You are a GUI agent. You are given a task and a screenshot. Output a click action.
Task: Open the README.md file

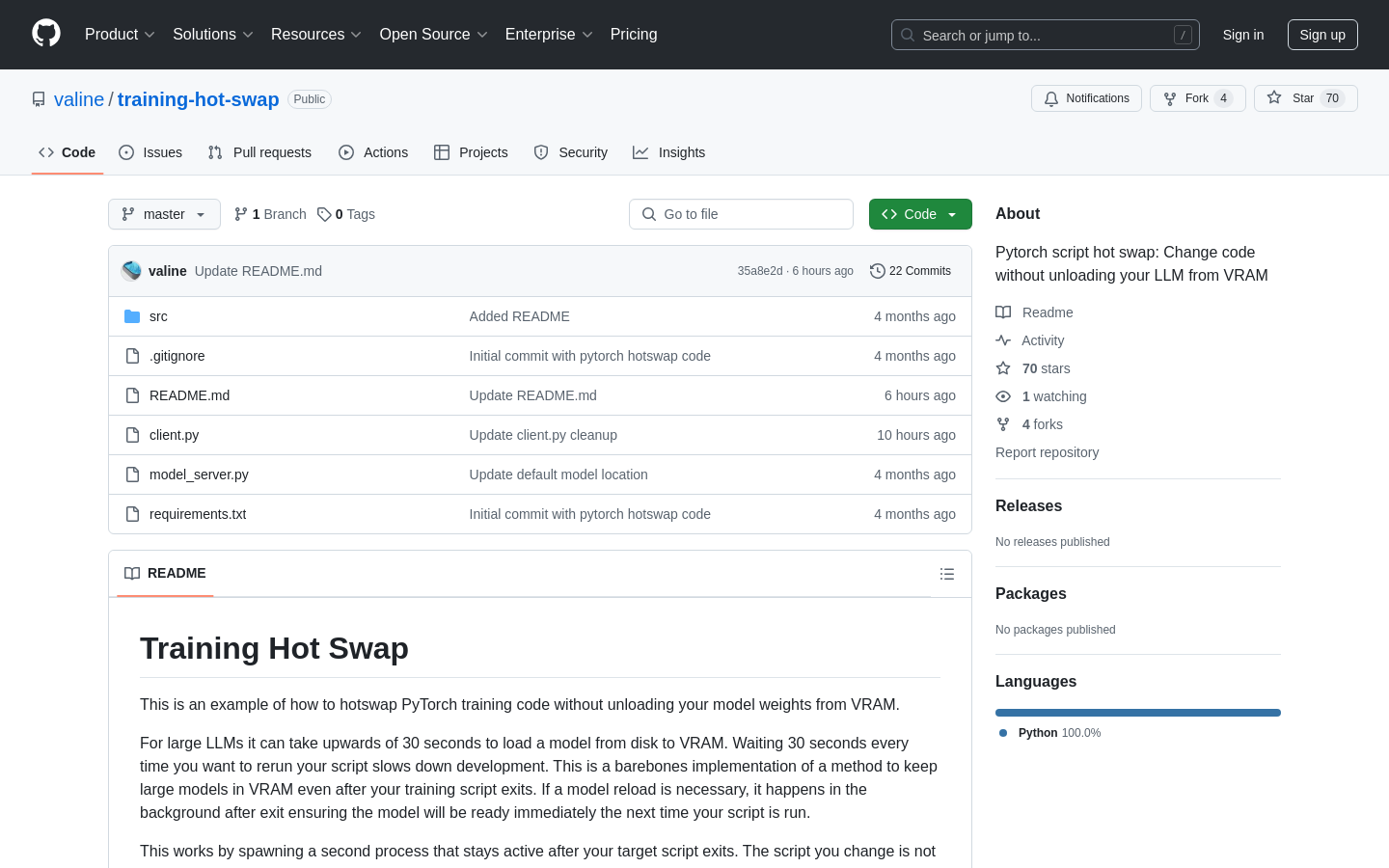coord(189,395)
